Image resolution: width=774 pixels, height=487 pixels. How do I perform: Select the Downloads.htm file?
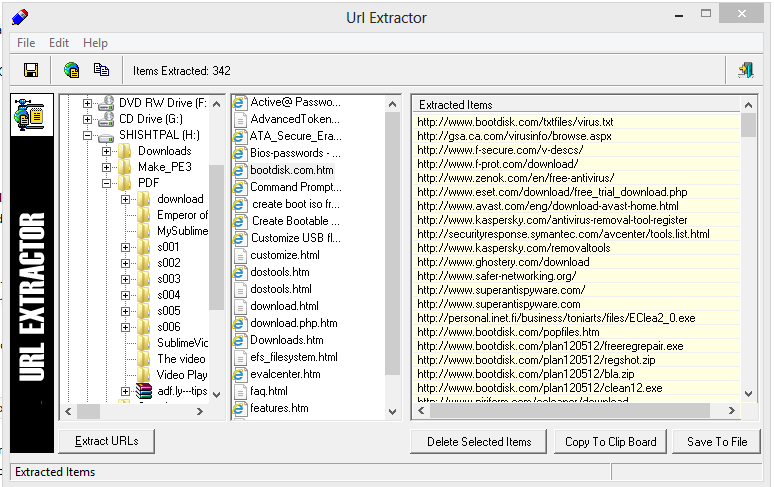287,340
